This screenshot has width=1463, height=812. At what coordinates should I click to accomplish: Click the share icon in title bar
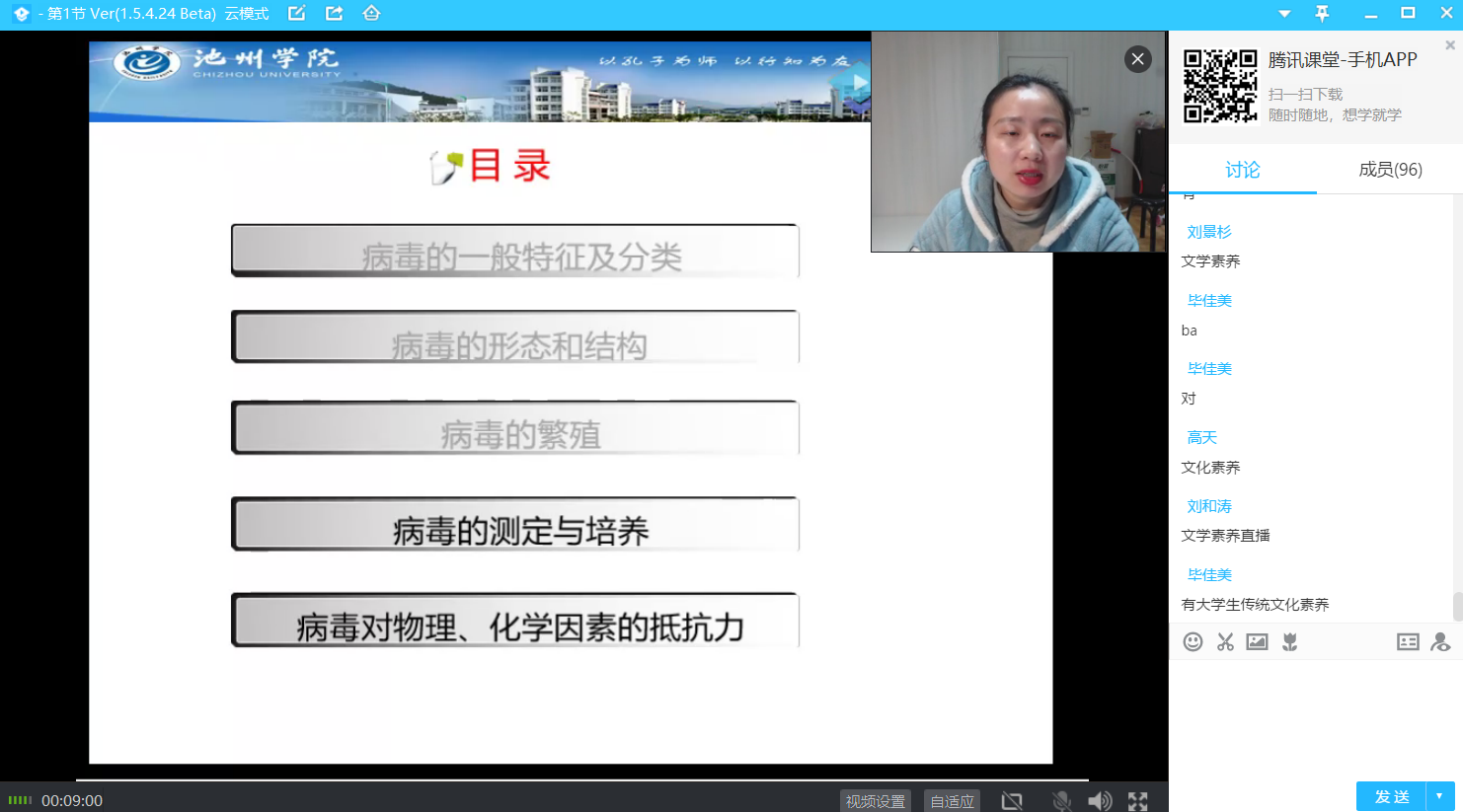coord(334,14)
